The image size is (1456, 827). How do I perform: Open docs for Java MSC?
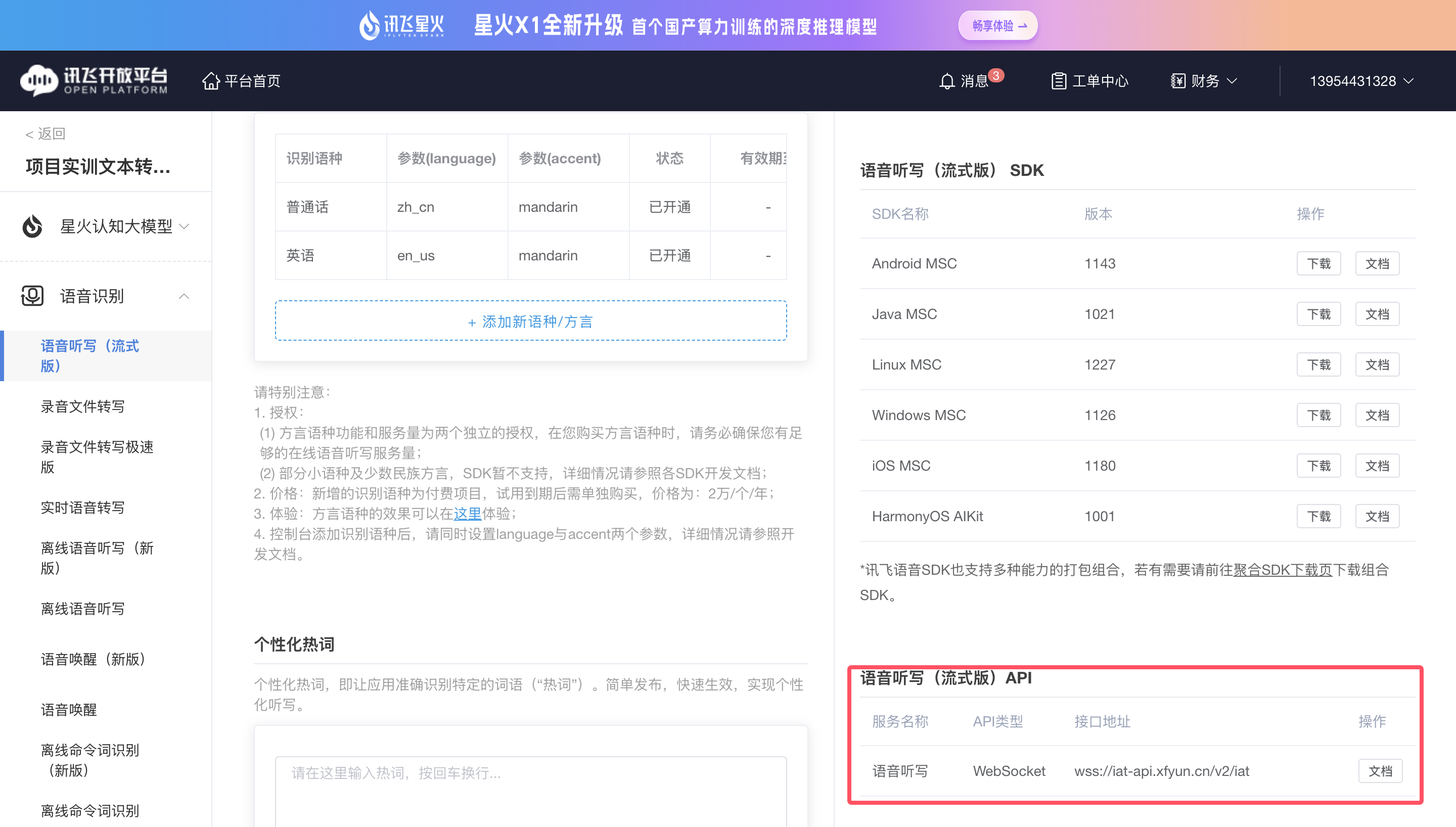coord(1377,314)
